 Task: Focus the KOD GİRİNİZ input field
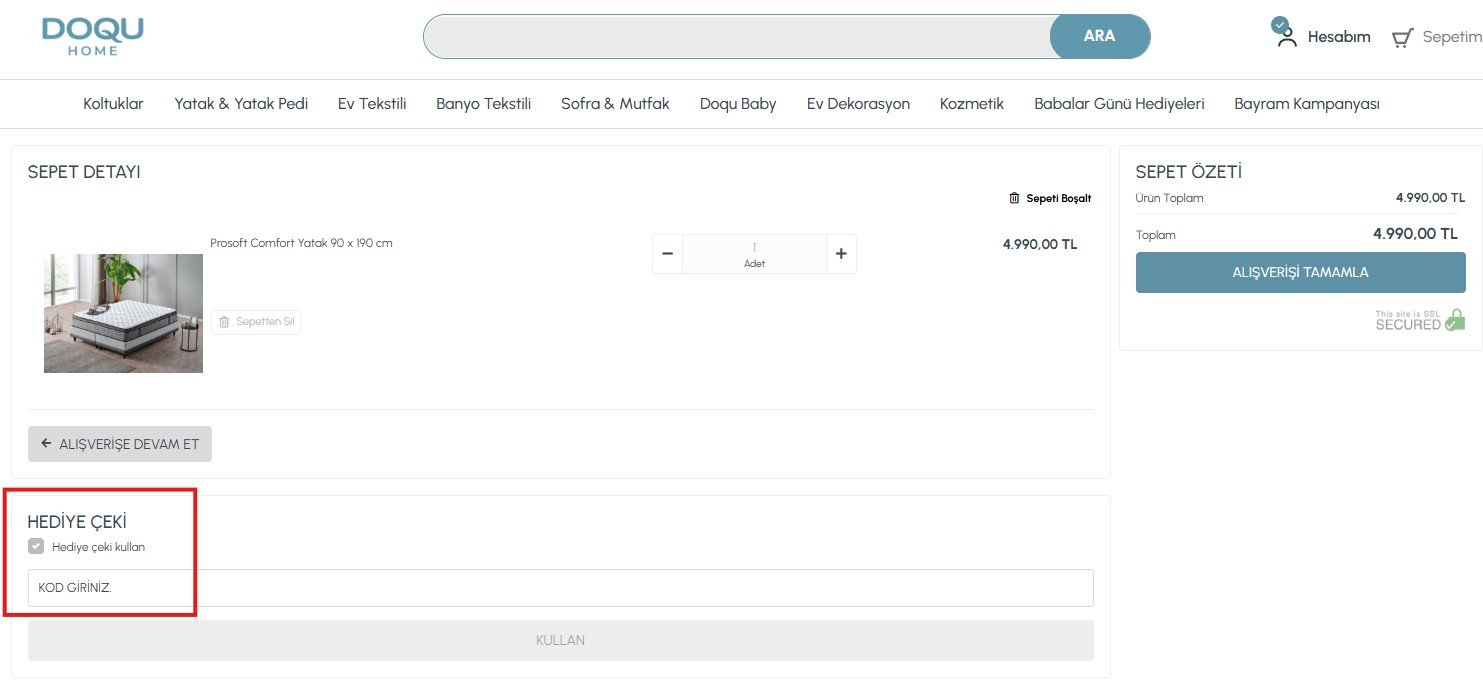coord(561,588)
